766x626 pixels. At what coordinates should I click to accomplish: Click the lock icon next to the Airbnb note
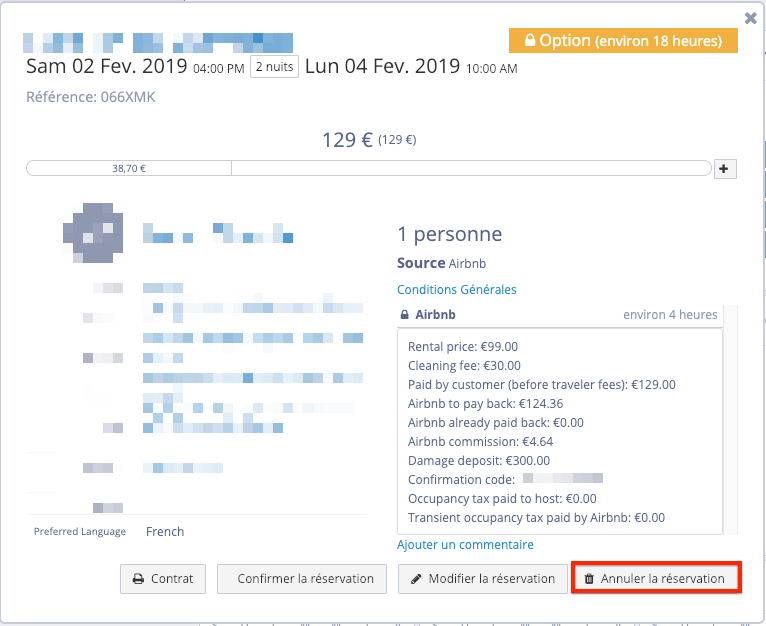[x=404, y=315]
